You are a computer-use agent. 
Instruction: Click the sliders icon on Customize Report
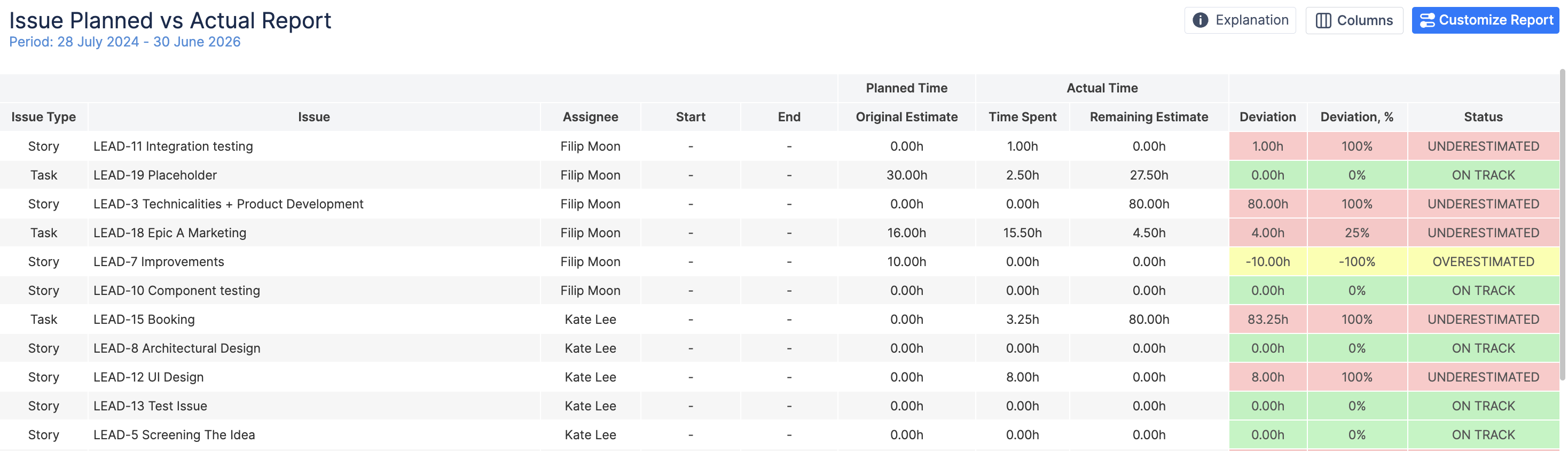[x=1427, y=21]
